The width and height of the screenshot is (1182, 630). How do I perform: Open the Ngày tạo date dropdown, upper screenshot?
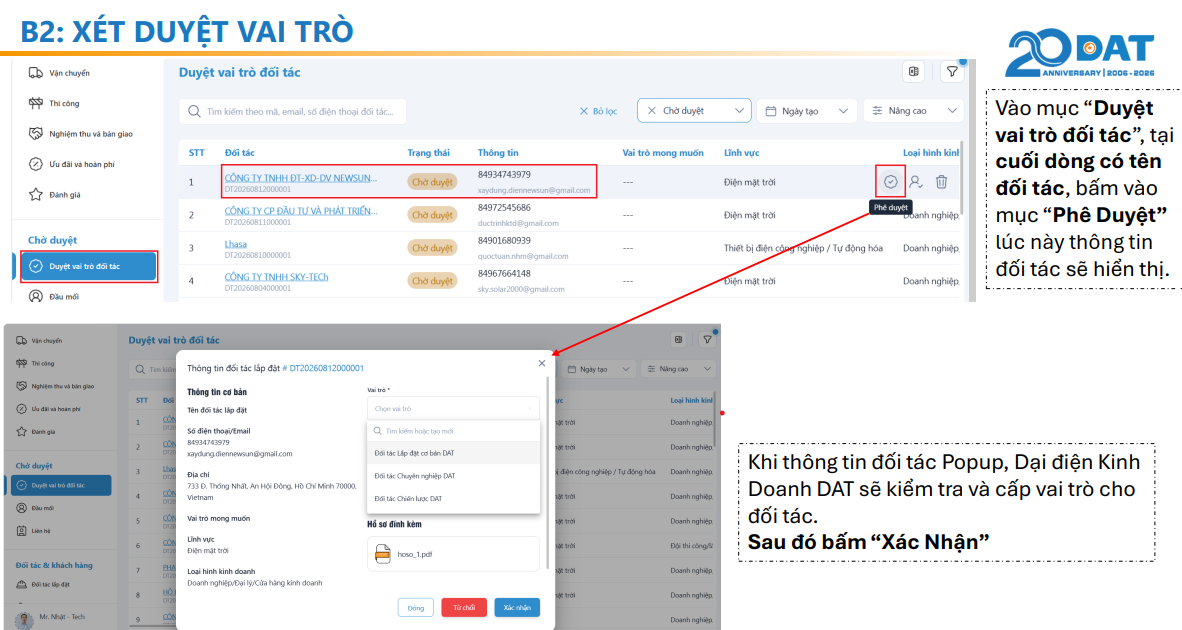point(807,111)
